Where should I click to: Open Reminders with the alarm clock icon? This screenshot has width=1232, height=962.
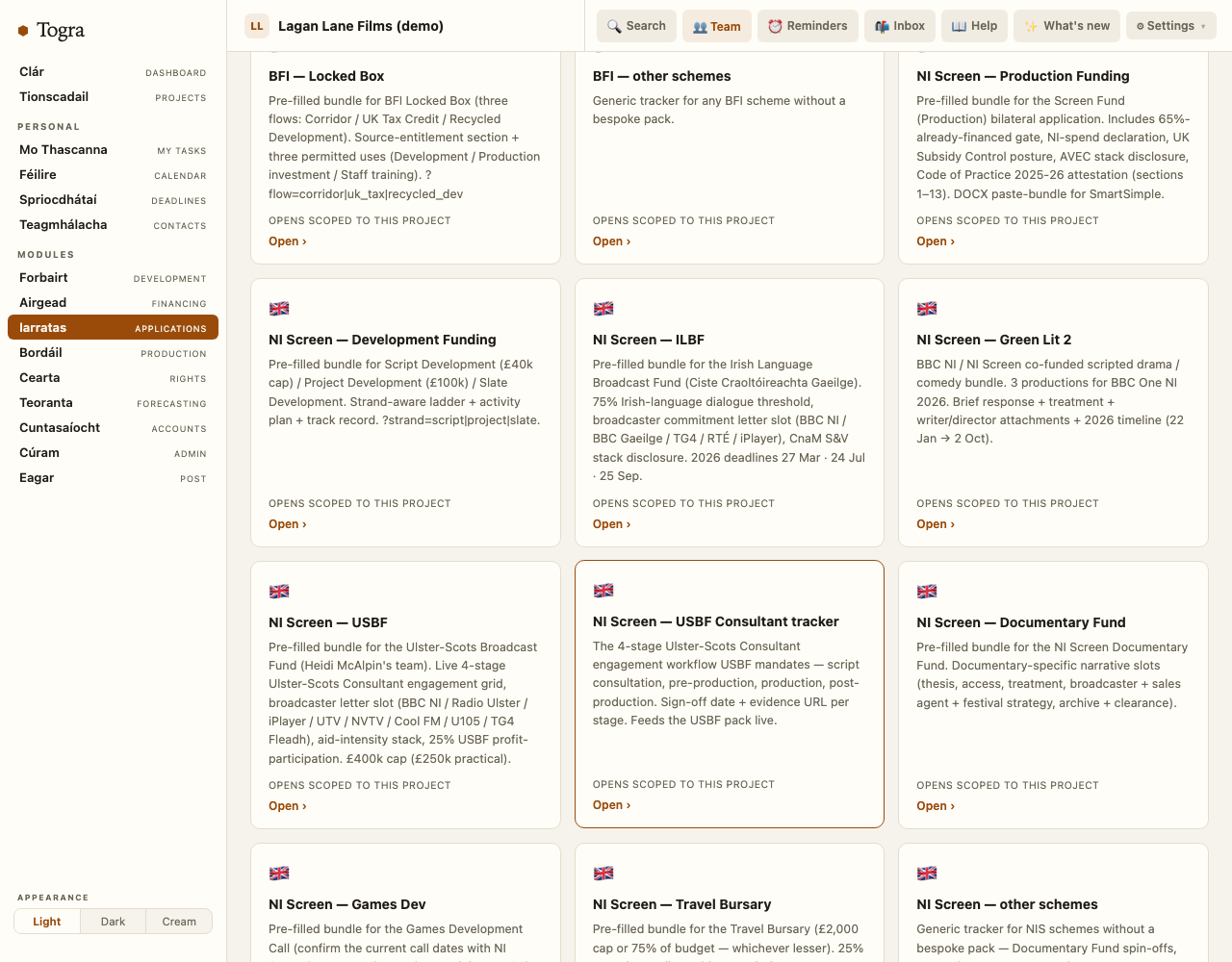pyautogui.click(x=808, y=26)
